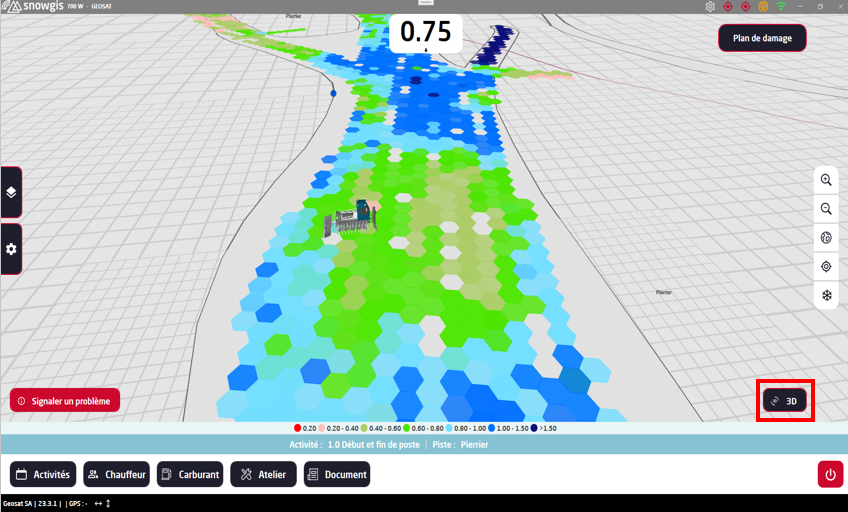The width and height of the screenshot is (848, 512).
Task: Click Signaler un problème button
Action: [x=65, y=401]
